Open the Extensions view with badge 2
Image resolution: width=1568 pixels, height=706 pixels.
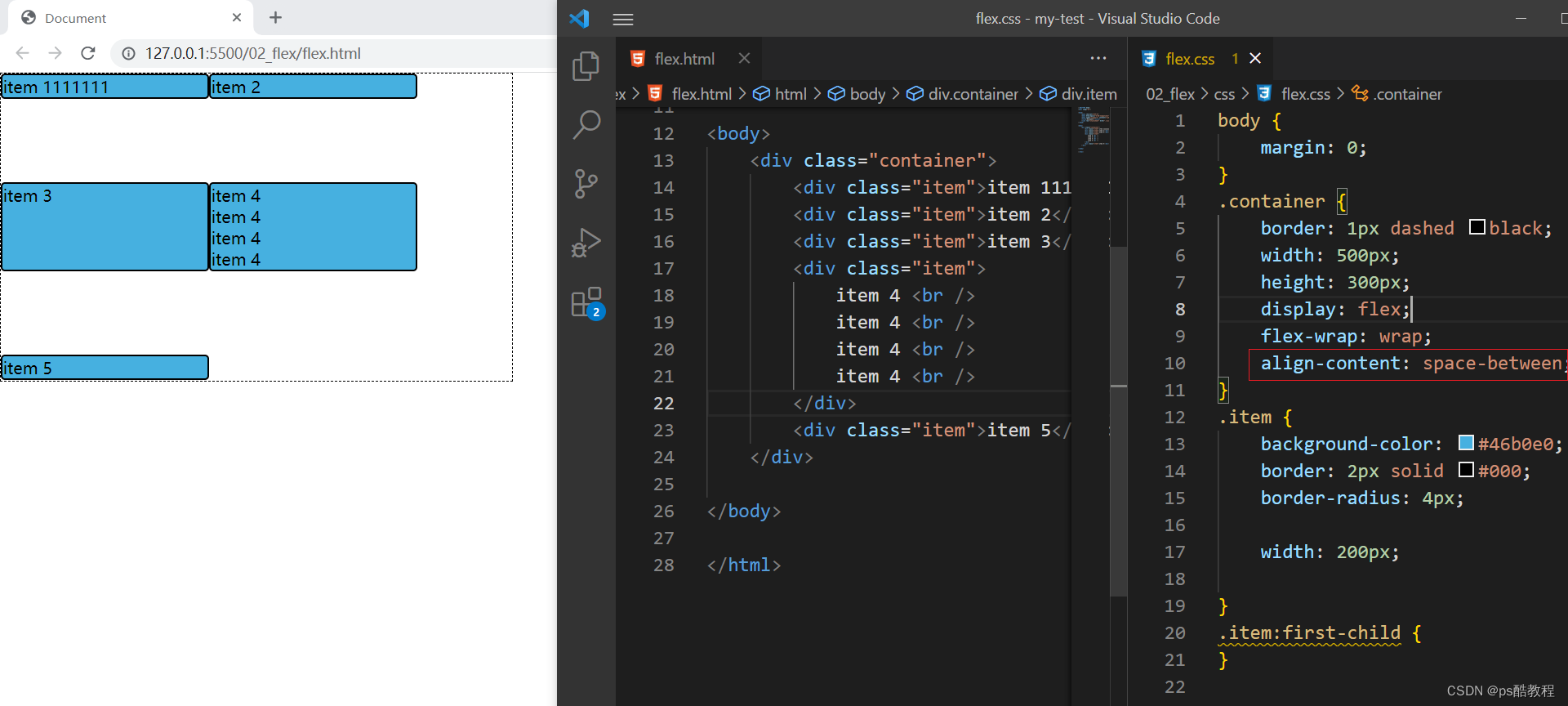(x=587, y=302)
